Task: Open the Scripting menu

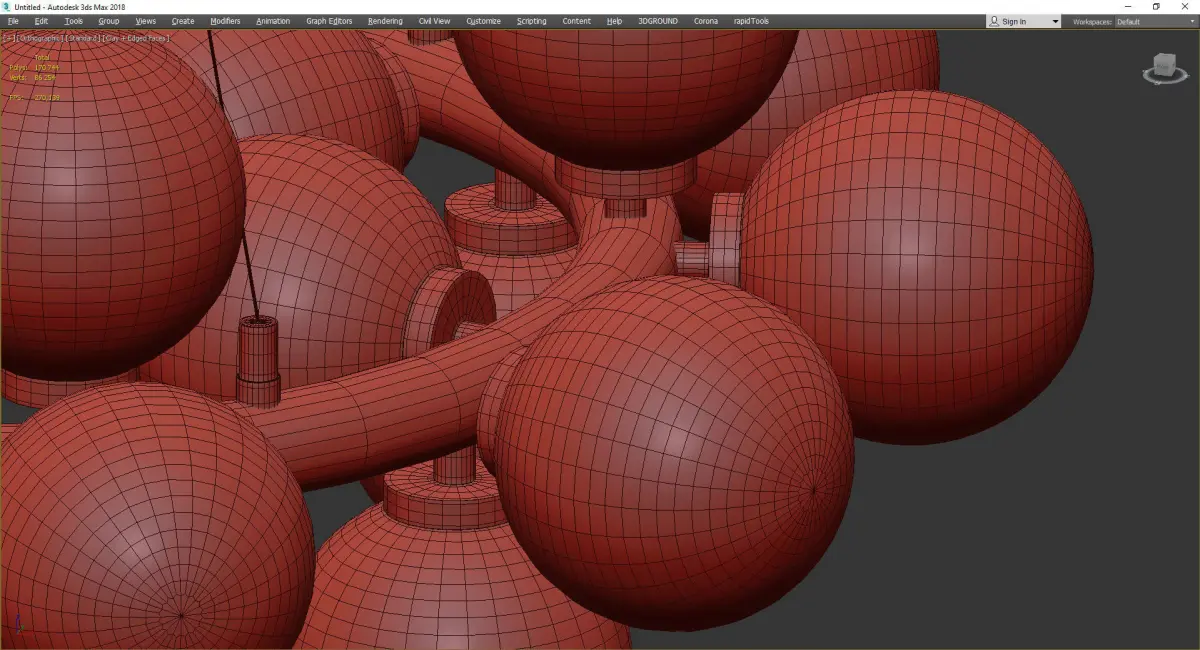Action: [x=532, y=21]
